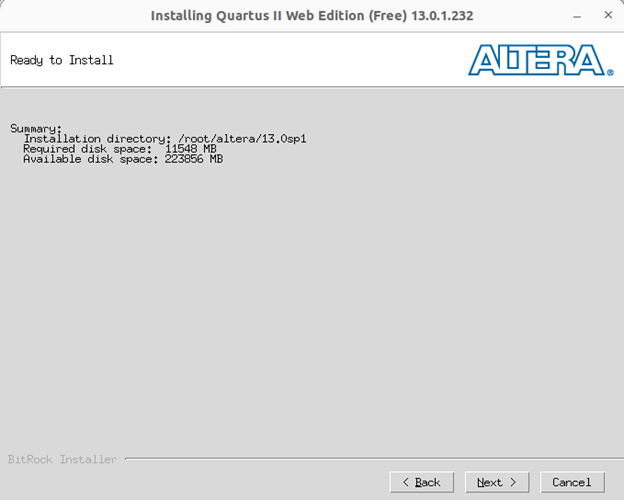Cancel the Quartus II installation

coord(572,482)
